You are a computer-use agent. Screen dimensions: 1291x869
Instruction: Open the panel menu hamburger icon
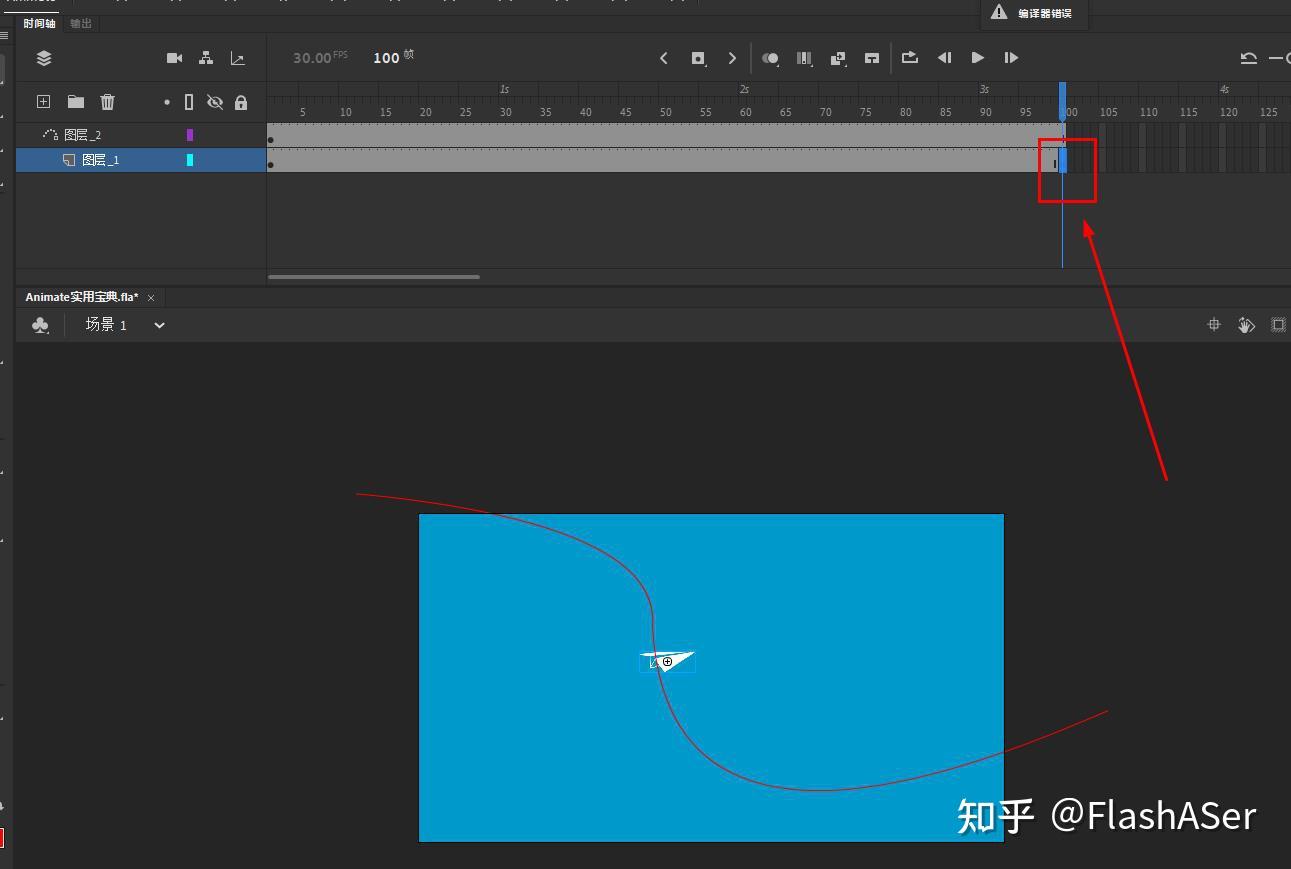4,36
